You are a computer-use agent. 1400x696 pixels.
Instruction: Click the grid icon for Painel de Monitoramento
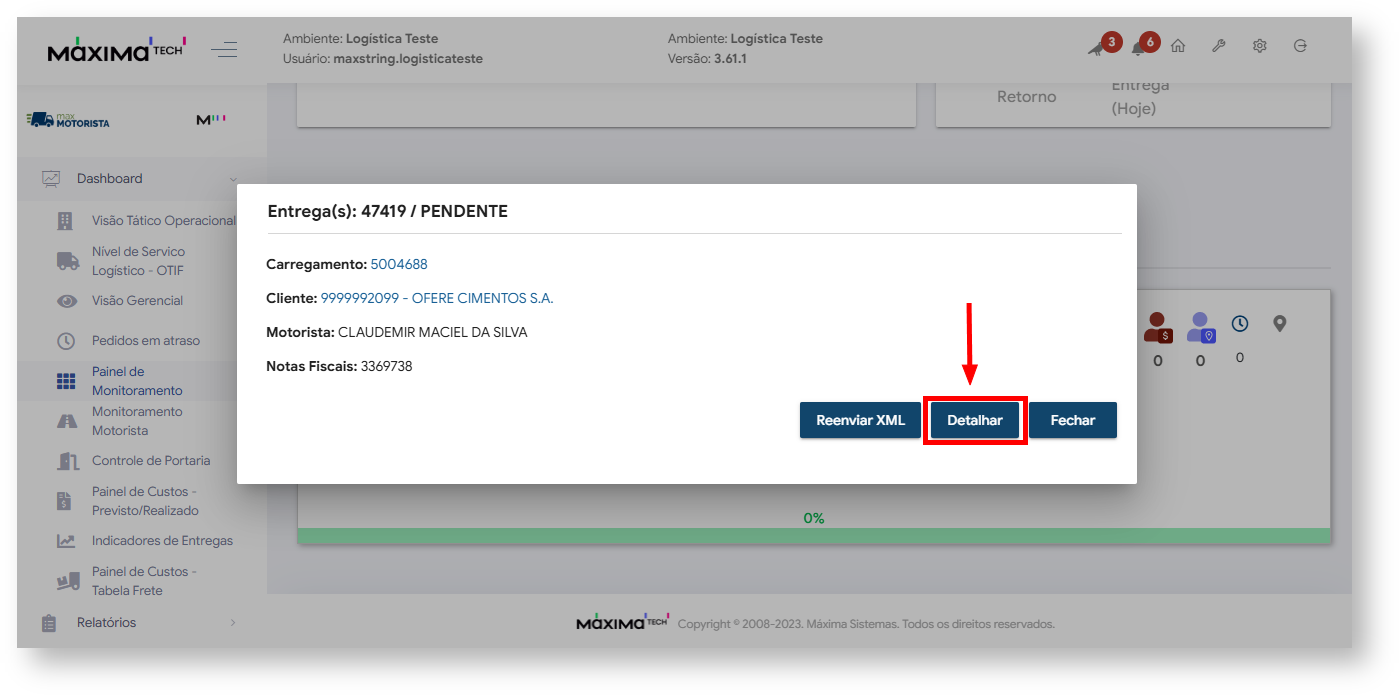pos(66,381)
